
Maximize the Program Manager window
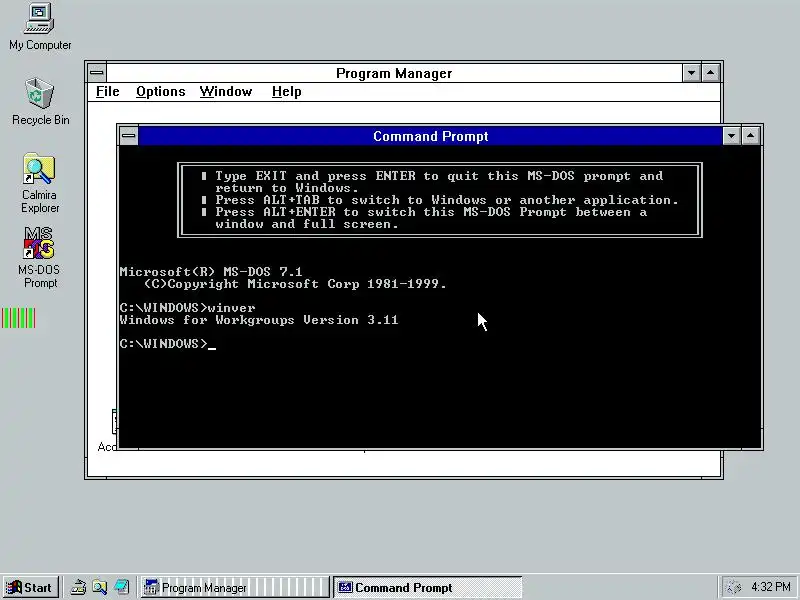point(711,73)
